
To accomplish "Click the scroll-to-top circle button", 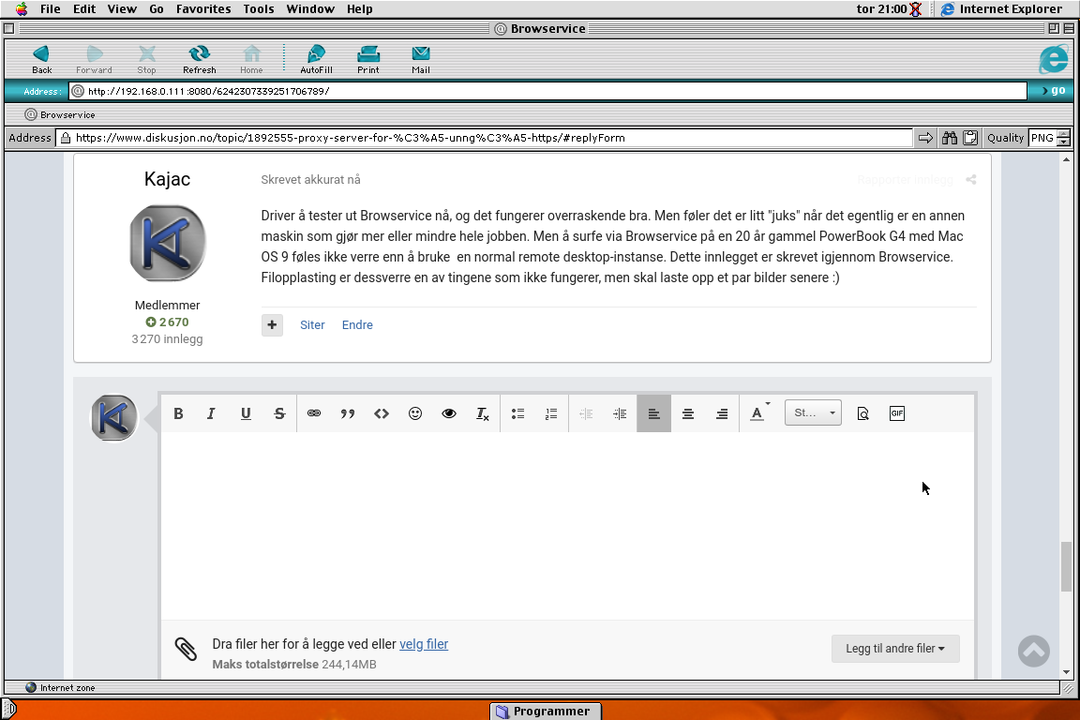I will coord(1034,650).
